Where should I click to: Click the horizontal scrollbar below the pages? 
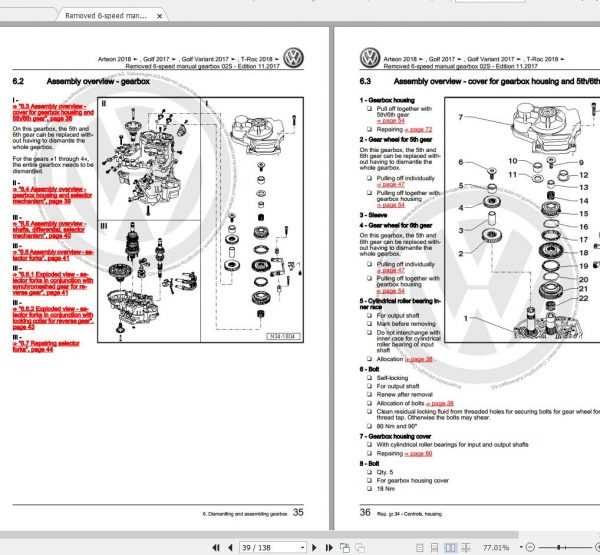[259, 534]
